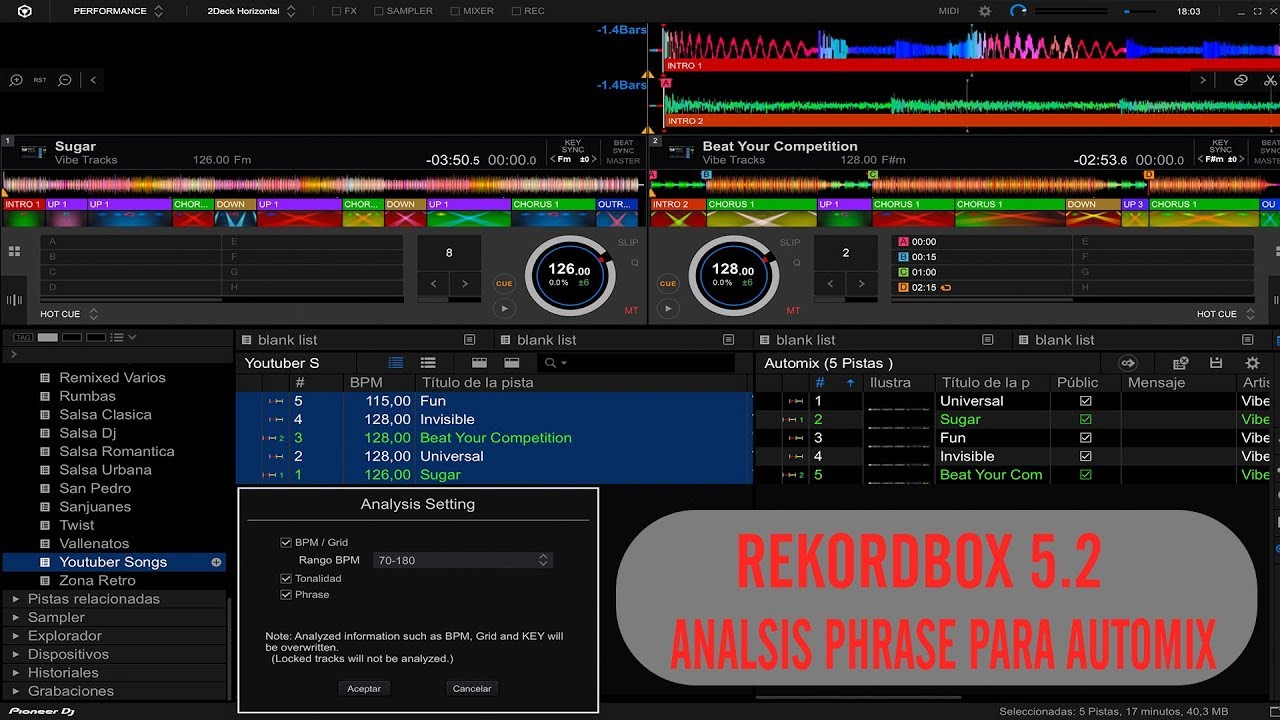1280x720 pixels.
Task: Add to Youtuber Songs with plus icon
Action: pyautogui.click(x=216, y=562)
